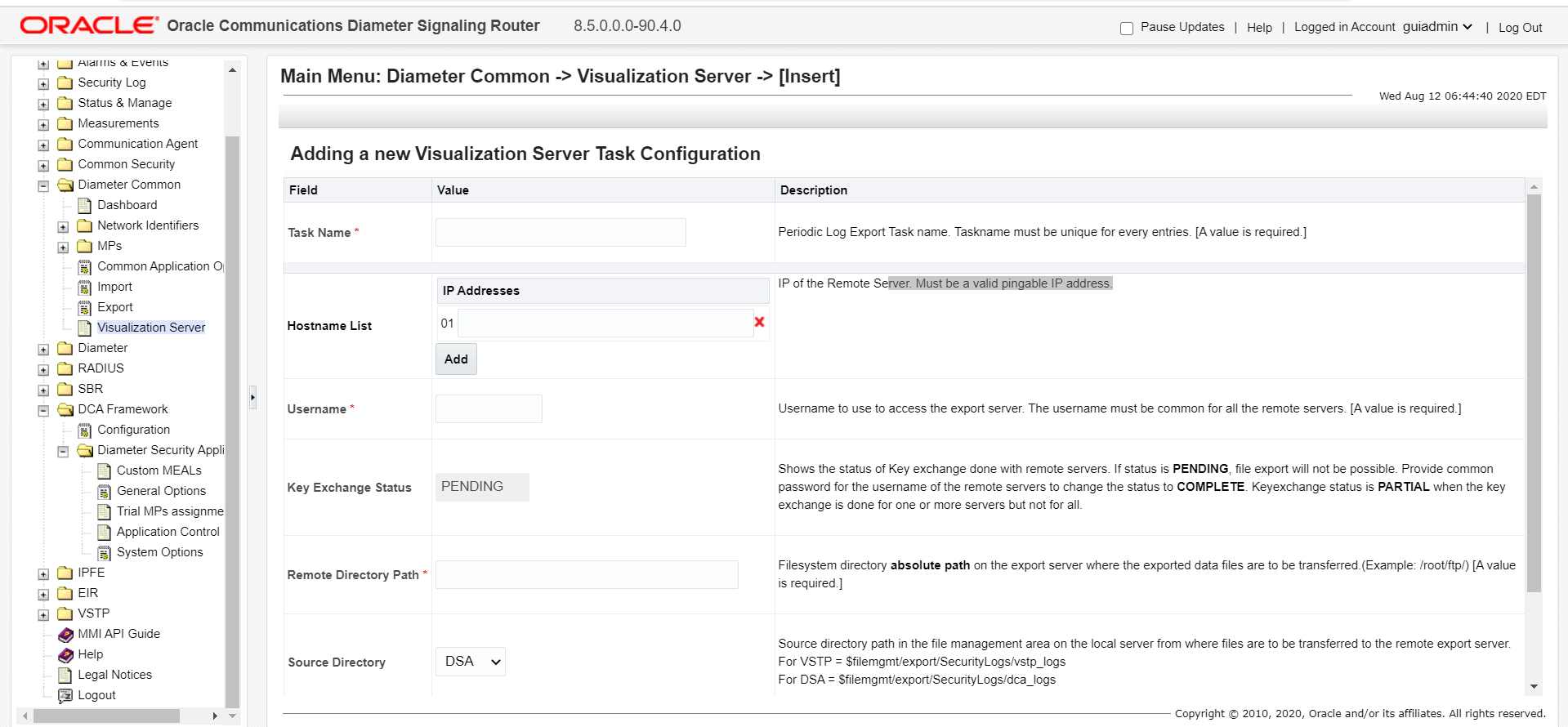Image resolution: width=1568 pixels, height=727 pixels.
Task: Click the Dashboard page icon
Action: click(x=84, y=205)
